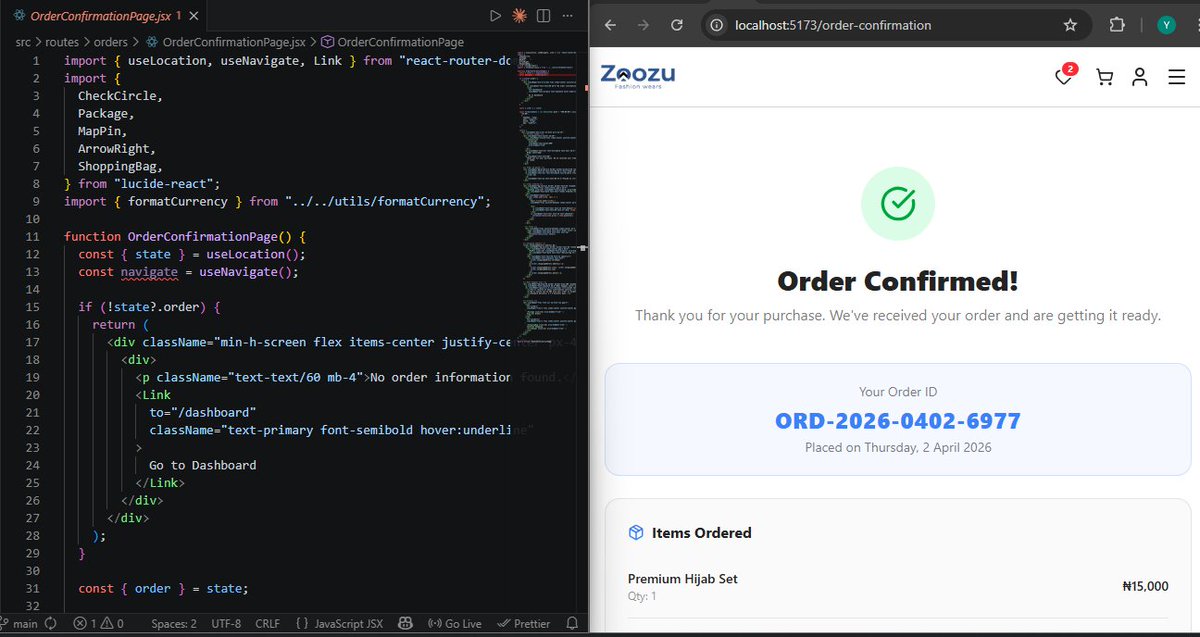Click Placed on Thursday, 2 April 2026

click(898, 447)
